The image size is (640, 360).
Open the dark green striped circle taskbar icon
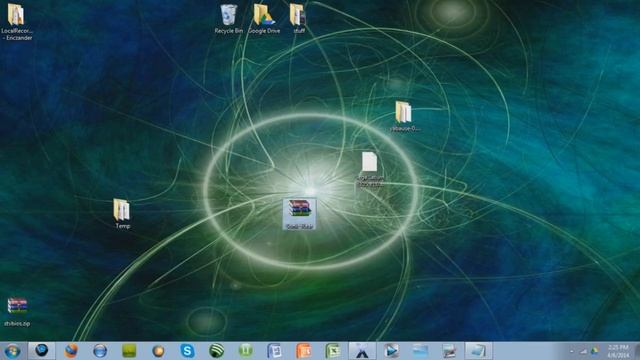coord(216,351)
